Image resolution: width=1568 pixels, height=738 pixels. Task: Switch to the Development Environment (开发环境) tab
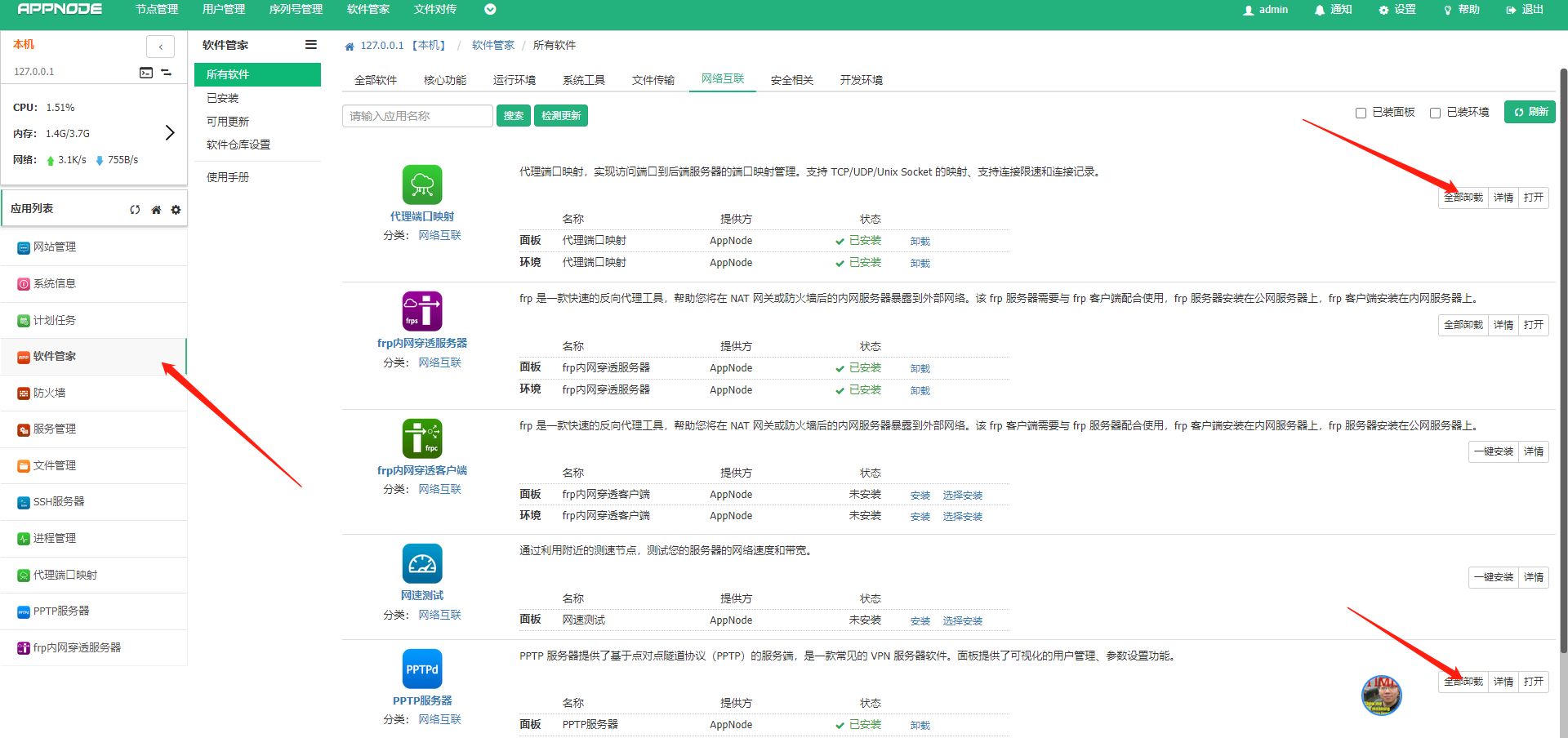862,80
